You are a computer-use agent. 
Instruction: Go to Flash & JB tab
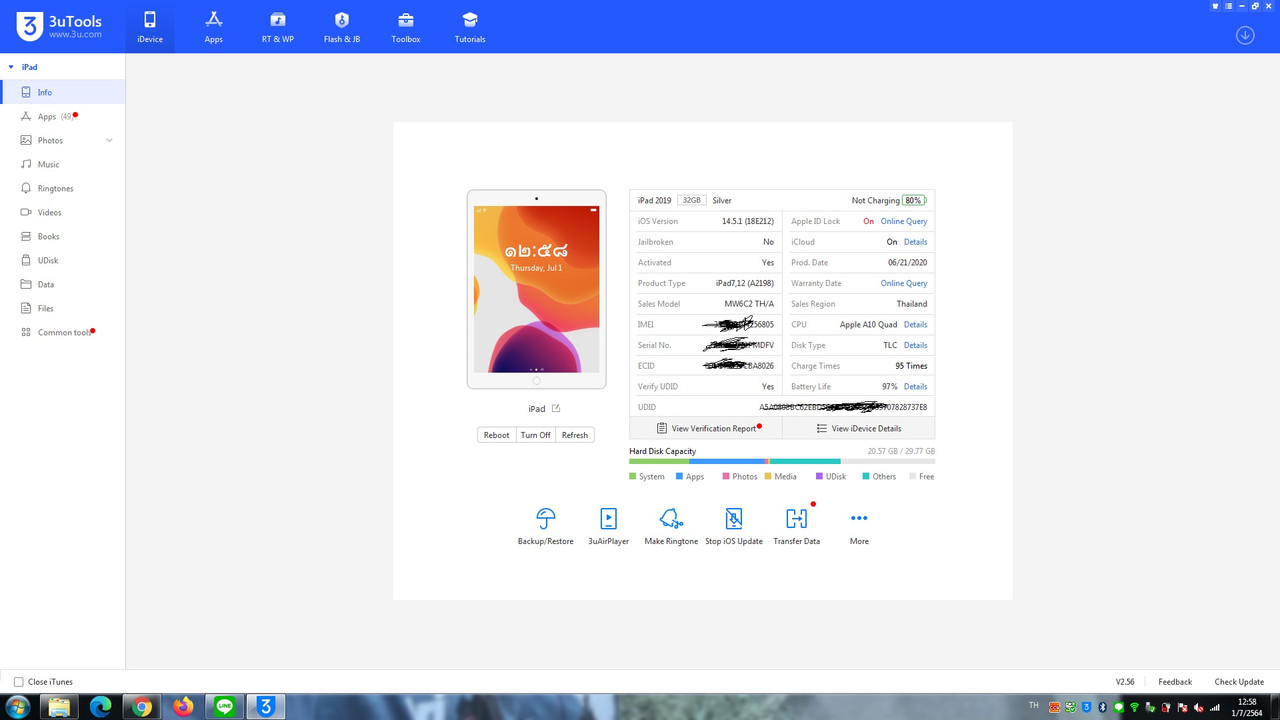(x=342, y=27)
